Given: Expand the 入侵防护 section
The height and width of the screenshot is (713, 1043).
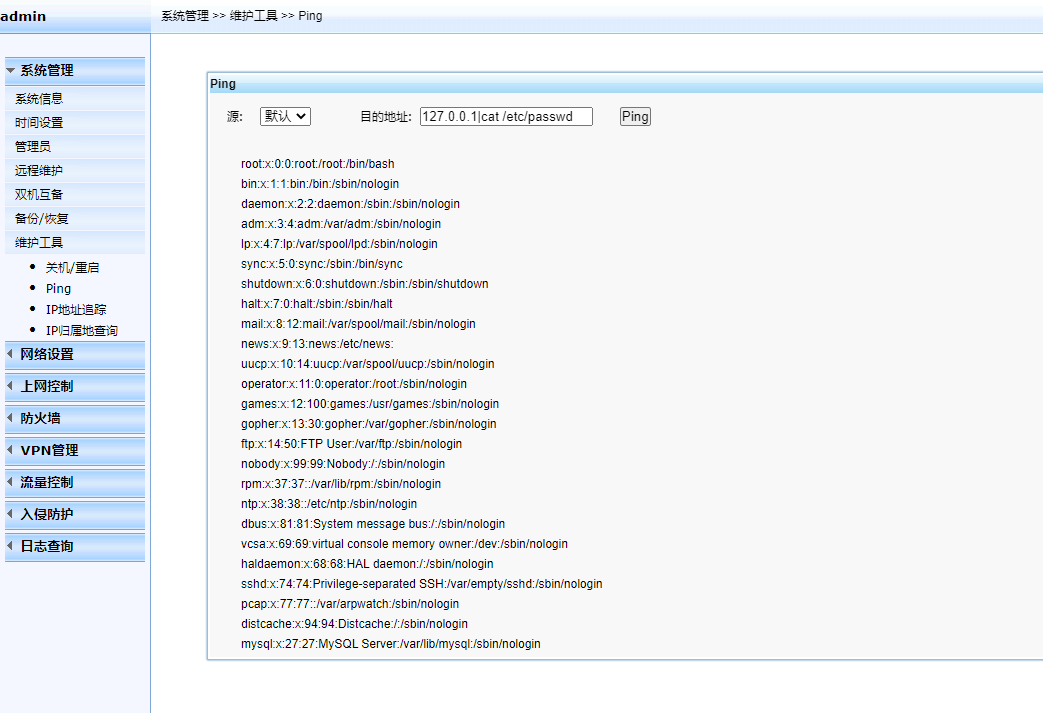Looking at the screenshot, I should pos(74,514).
